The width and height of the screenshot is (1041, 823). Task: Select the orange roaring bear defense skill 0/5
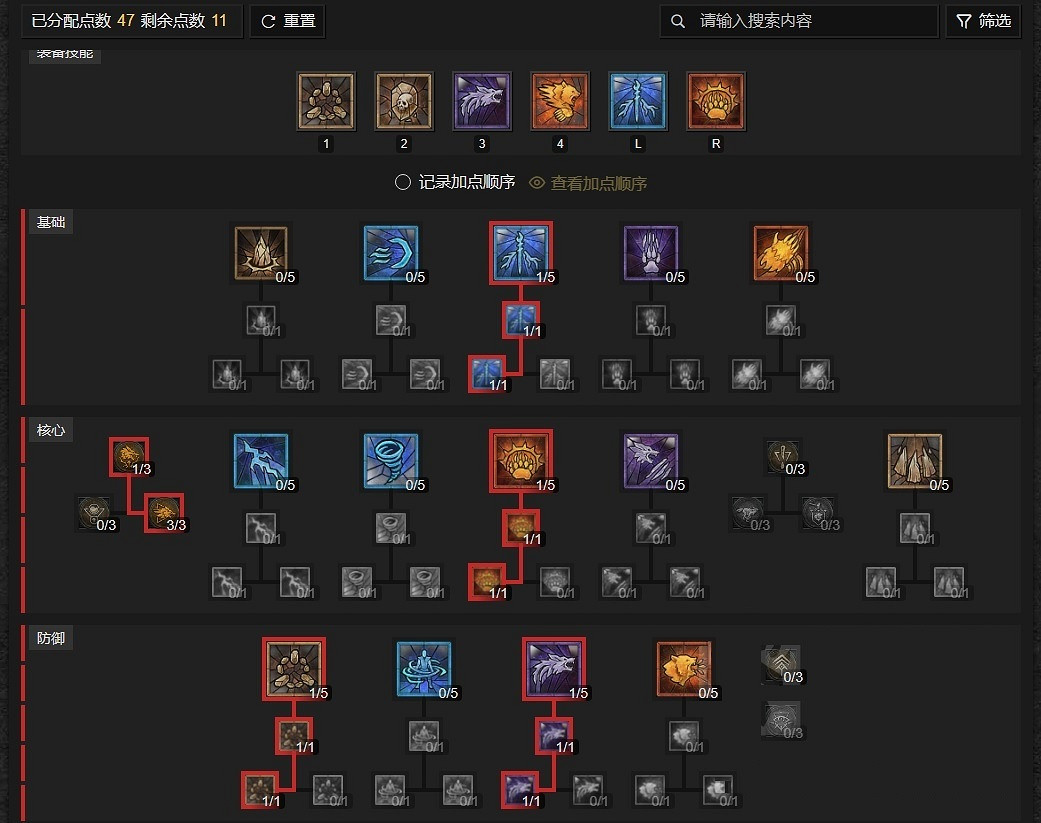tap(684, 668)
